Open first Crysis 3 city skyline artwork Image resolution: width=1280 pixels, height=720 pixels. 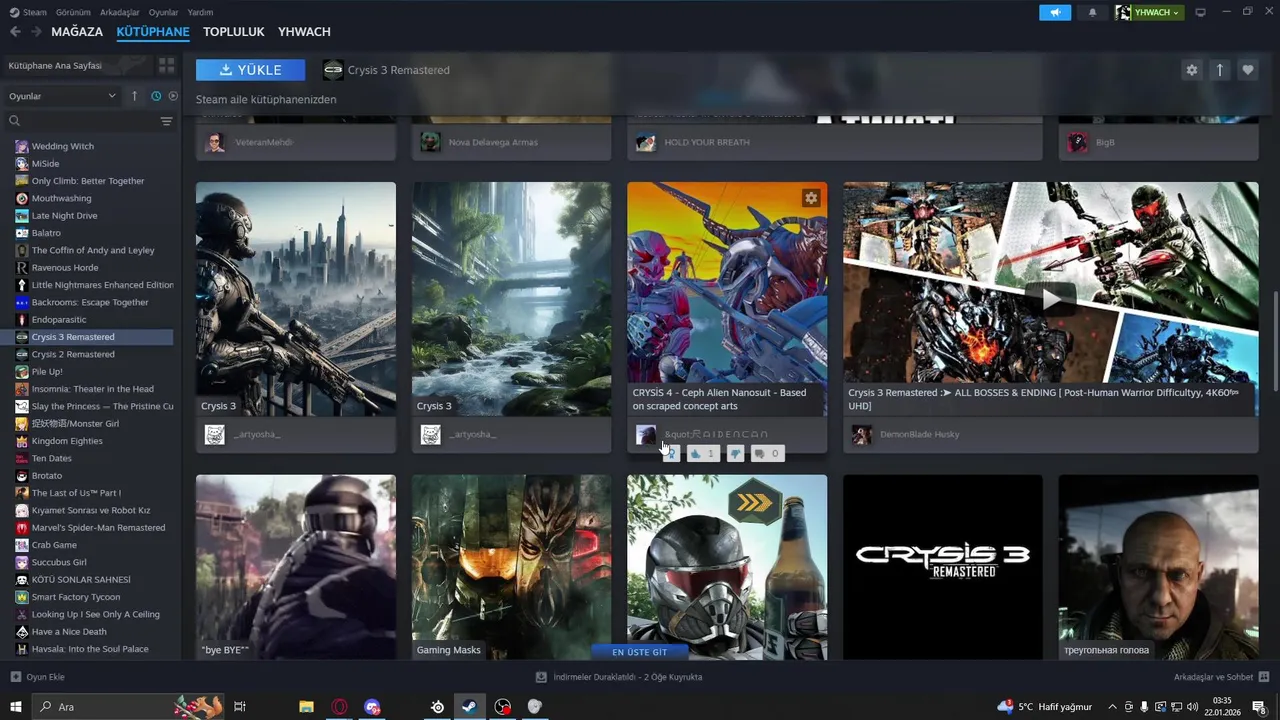pos(296,299)
